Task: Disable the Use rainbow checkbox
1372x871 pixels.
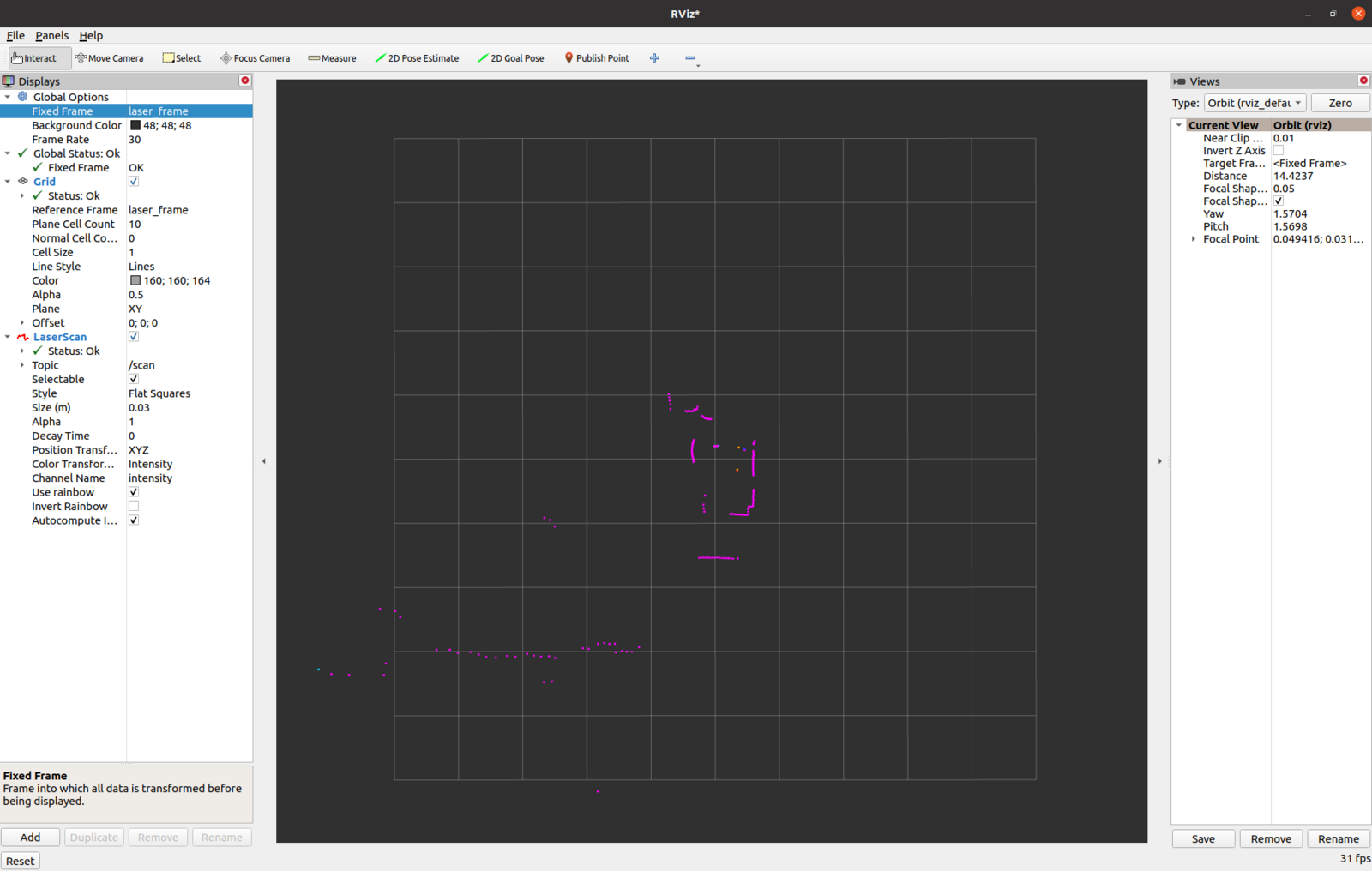Action: click(x=134, y=492)
